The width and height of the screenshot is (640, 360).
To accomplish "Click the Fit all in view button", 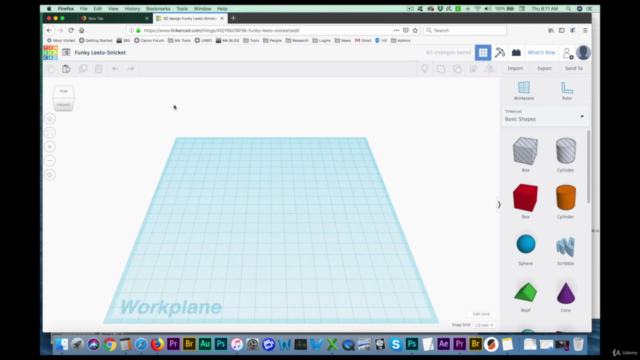I will [50, 133].
